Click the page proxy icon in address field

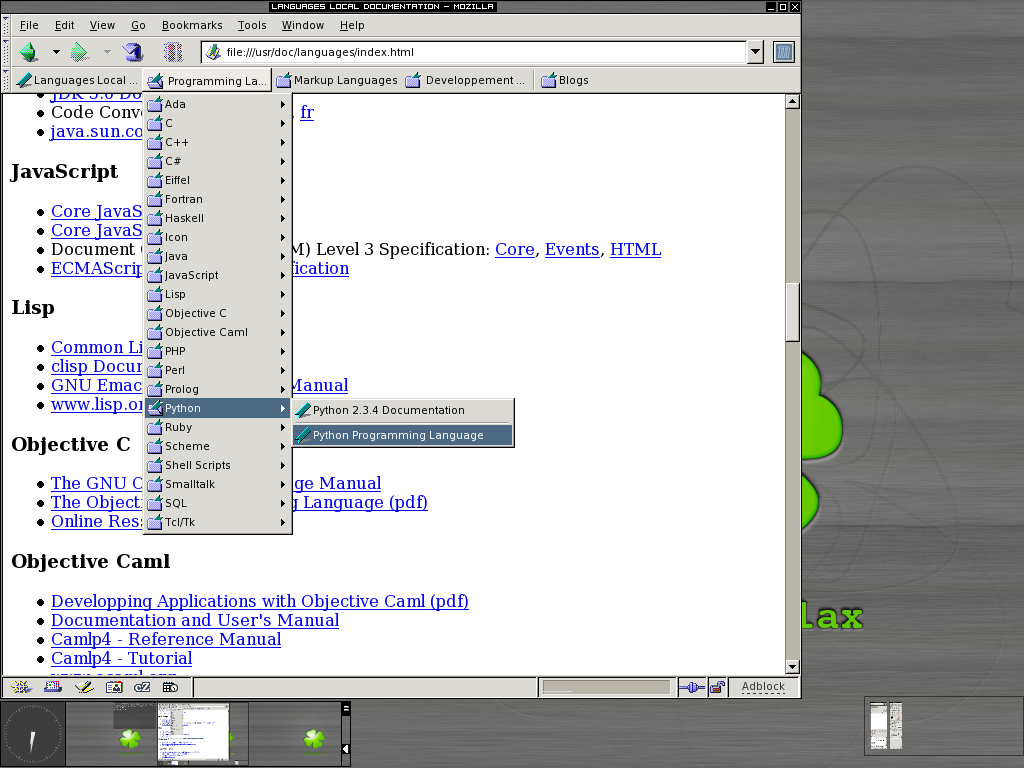point(214,52)
